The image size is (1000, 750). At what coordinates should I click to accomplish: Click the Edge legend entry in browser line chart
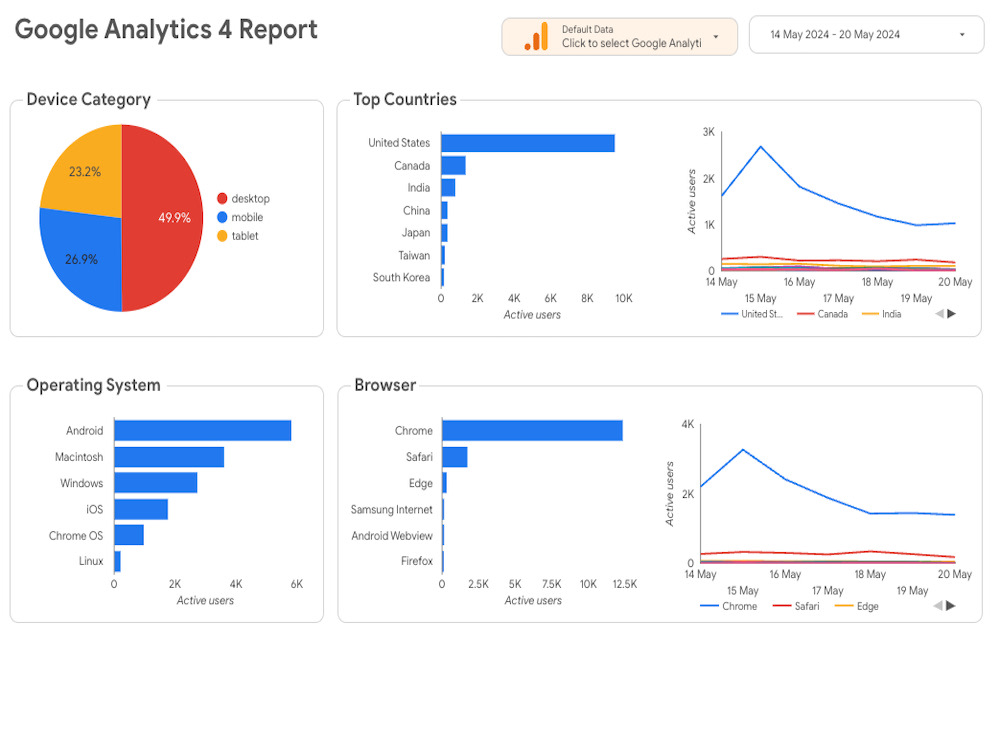857,606
